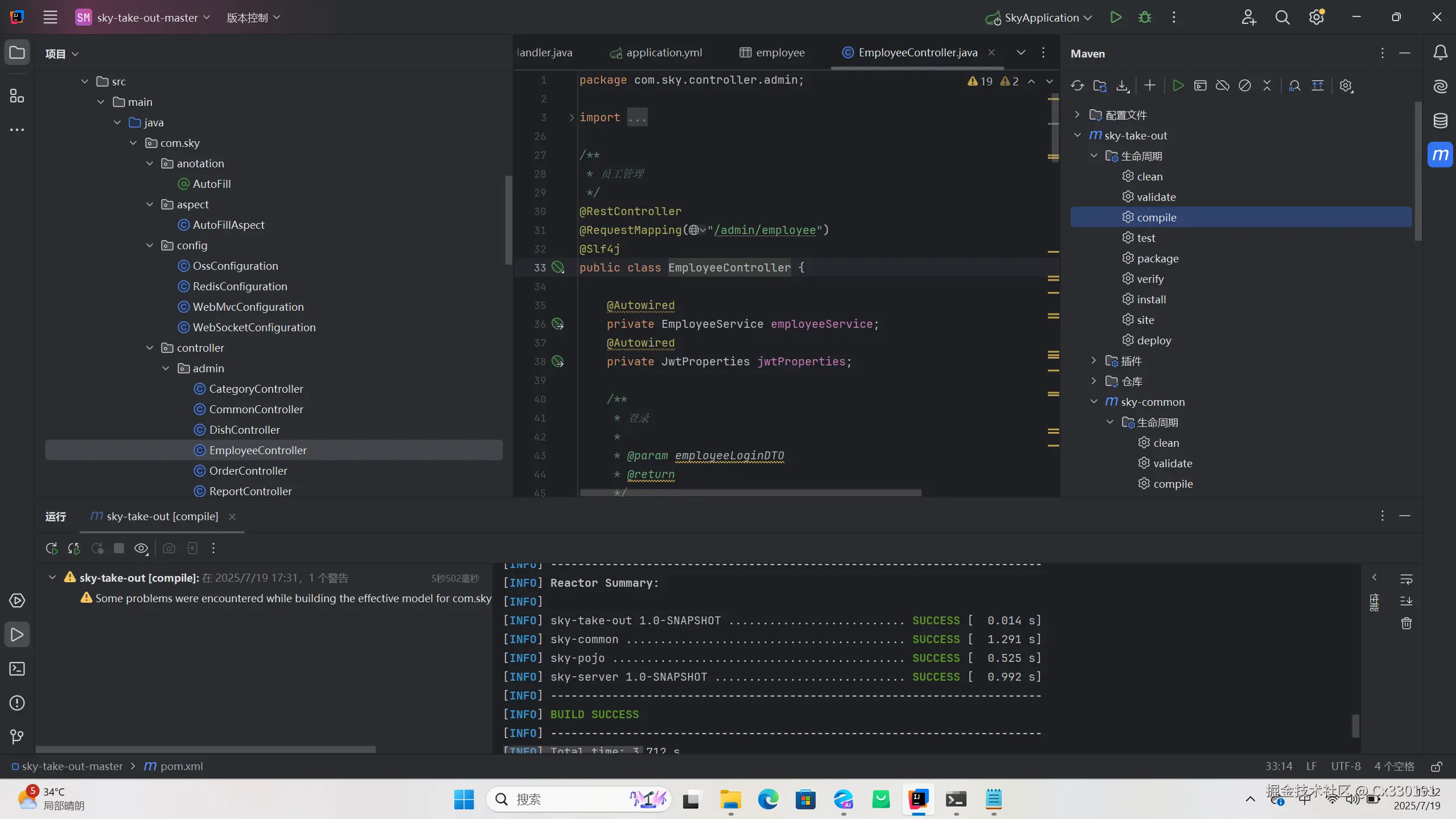The height and width of the screenshot is (819, 1456).
Task: Open the Terminal tool window icon
Action: pyautogui.click(x=17, y=669)
